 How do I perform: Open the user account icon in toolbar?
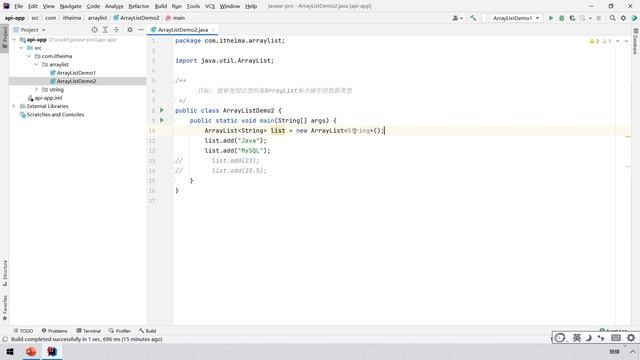[x=457, y=18]
